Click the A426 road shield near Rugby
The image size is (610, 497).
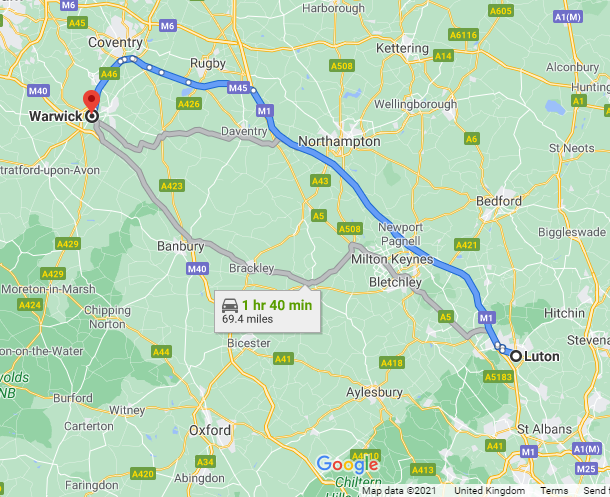(x=189, y=104)
